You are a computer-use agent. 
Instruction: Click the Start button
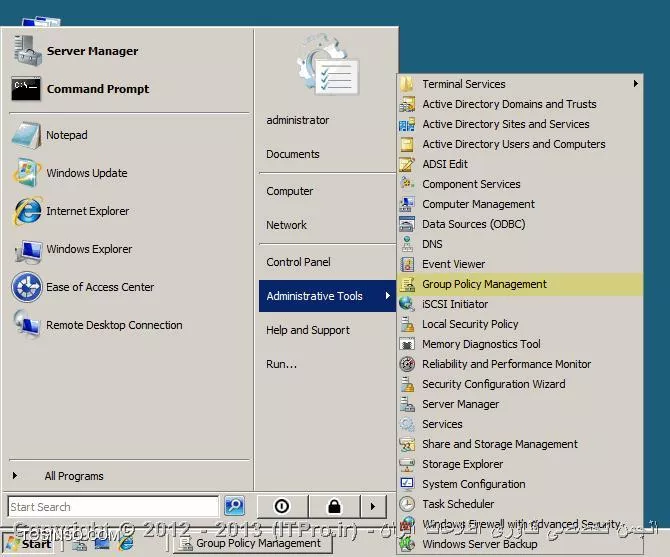pos(28,544)
